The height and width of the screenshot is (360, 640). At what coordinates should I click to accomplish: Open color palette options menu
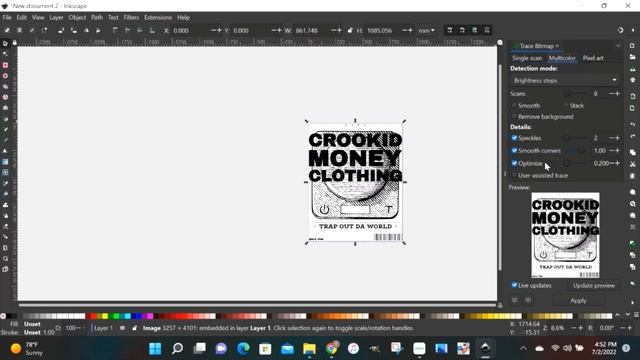[x=636, y=315]
